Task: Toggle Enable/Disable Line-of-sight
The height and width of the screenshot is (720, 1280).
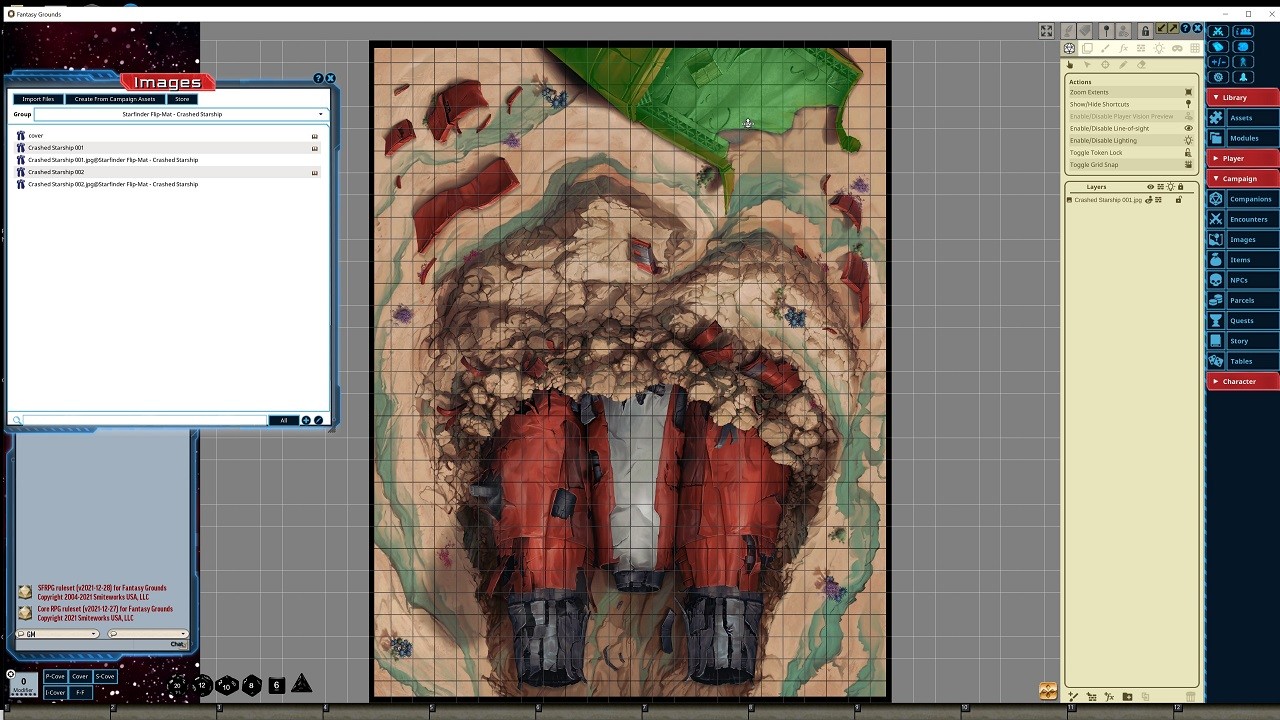Action: click(x=1188, y=128)
